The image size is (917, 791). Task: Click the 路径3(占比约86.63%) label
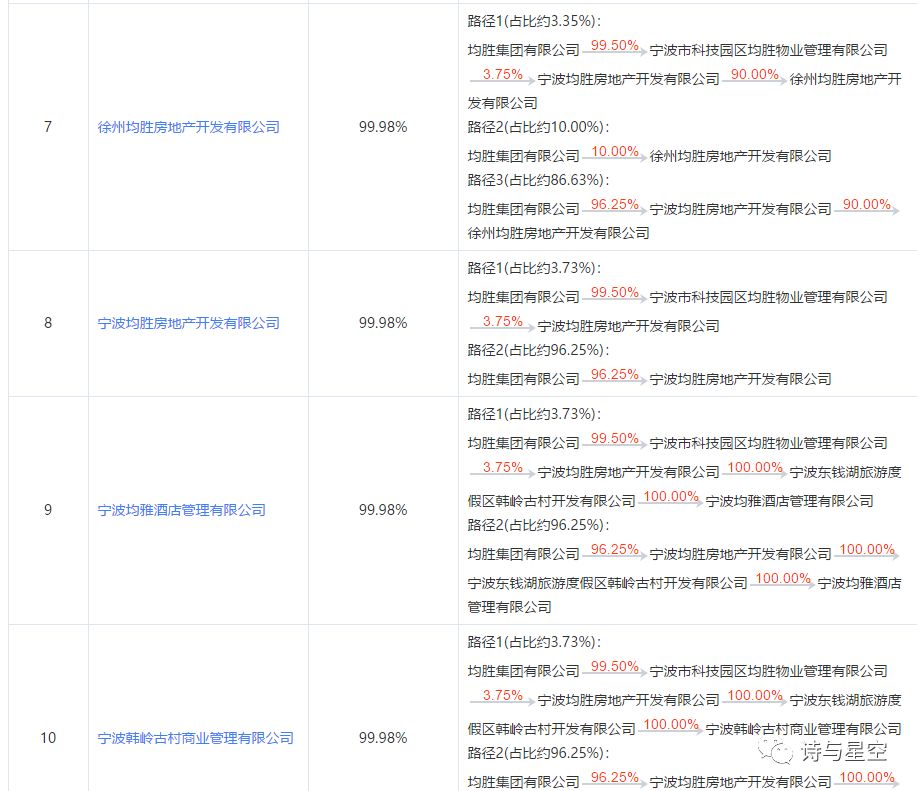point(538,180)
